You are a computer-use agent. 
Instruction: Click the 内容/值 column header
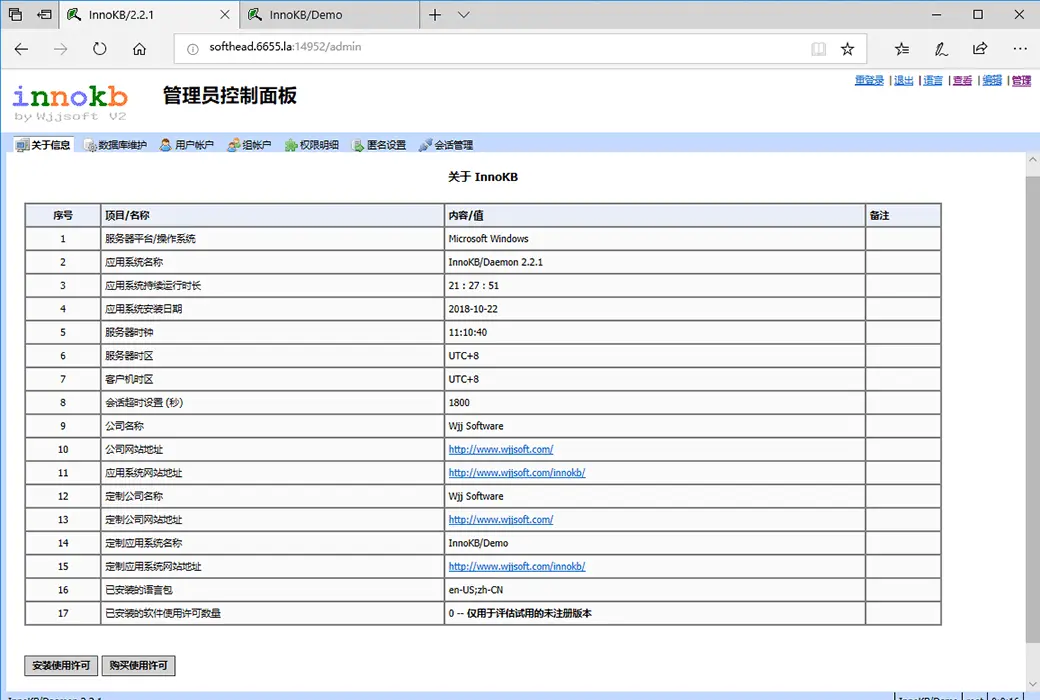(x=655, y=215)
